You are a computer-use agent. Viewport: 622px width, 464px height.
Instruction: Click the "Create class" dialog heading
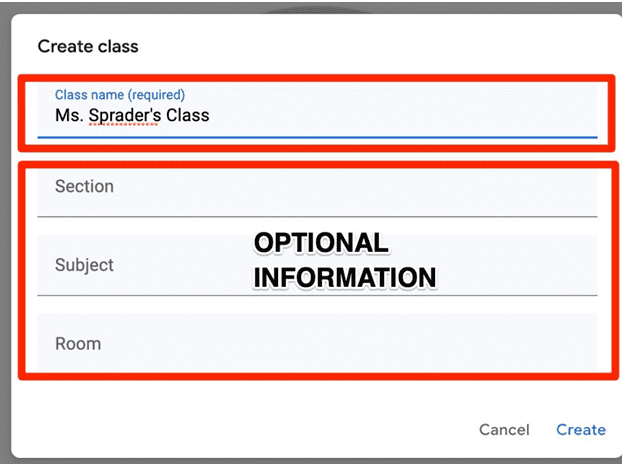click(88, 46)
